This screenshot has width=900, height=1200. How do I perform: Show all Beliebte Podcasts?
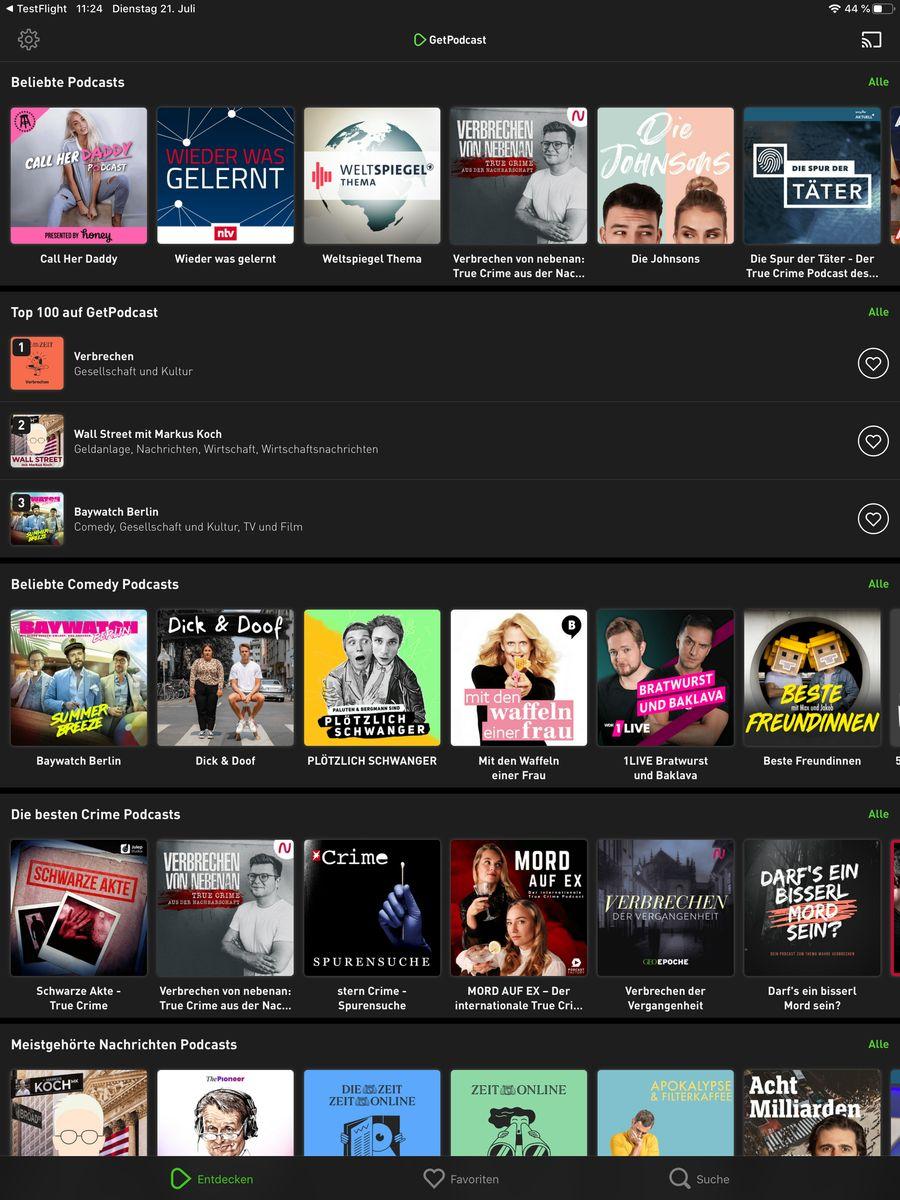coord(878,82)
